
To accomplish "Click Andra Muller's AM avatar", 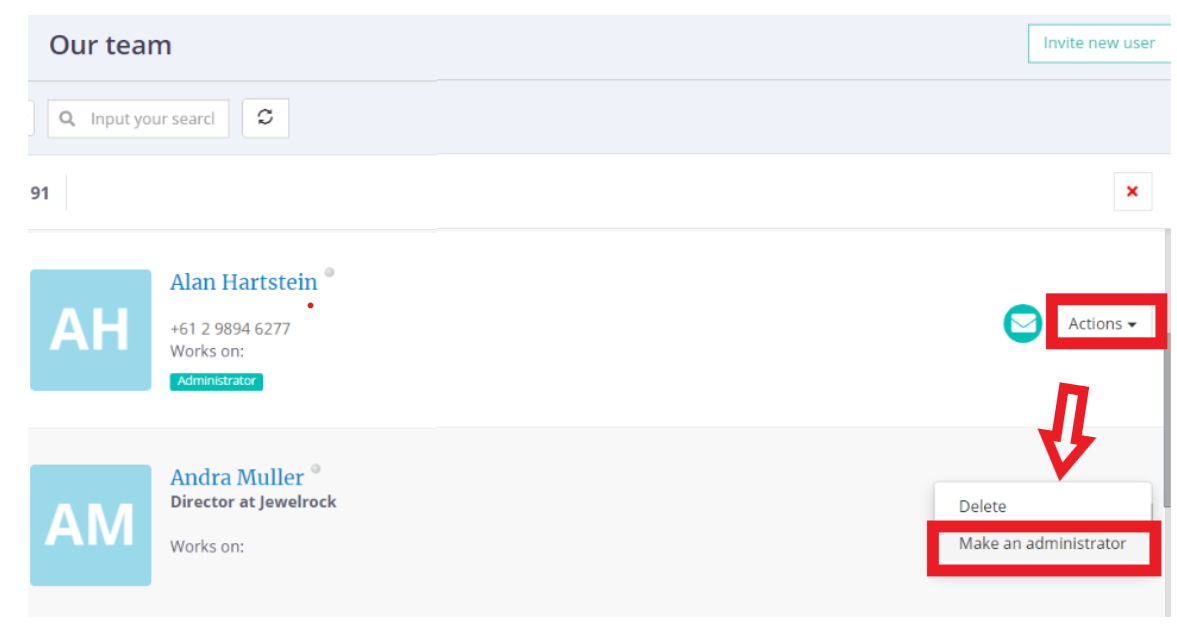I will pos(91,525).
